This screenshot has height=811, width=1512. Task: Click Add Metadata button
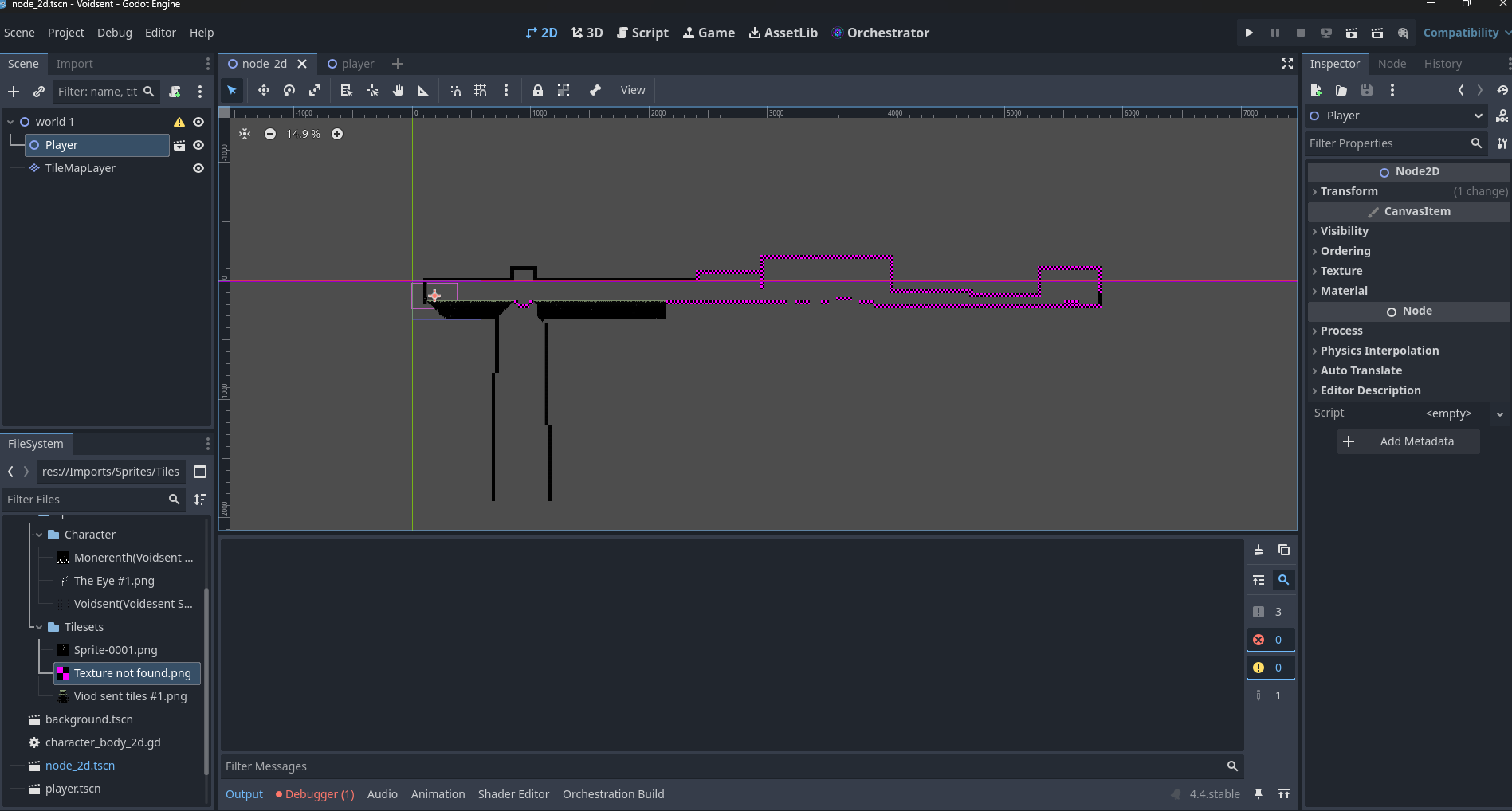[1408, 441]
